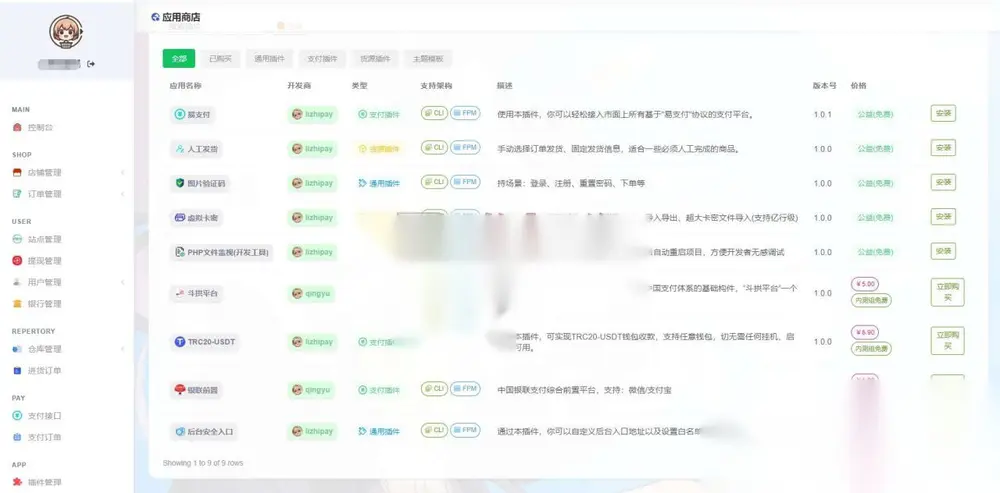
Task: Click the 控制台 dashboard icon in sidebar
Action: 17,128
